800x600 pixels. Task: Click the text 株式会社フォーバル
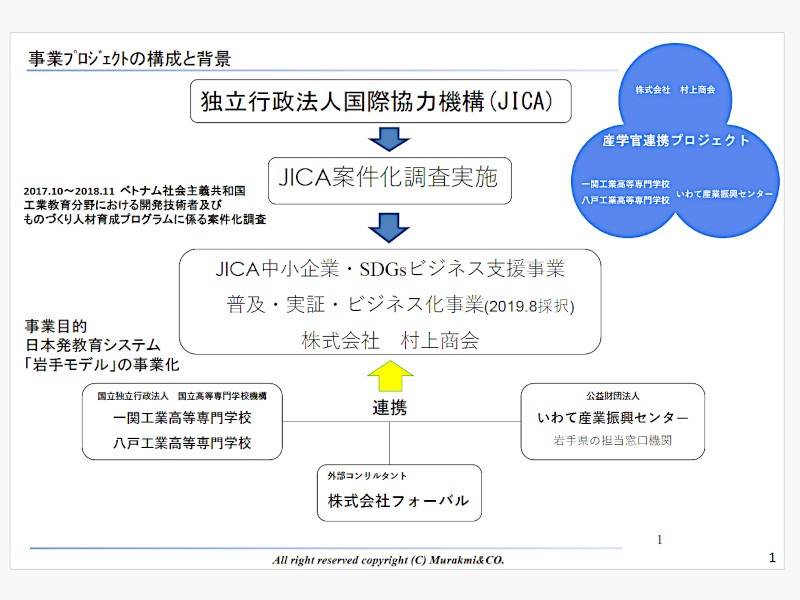(398, 501)
